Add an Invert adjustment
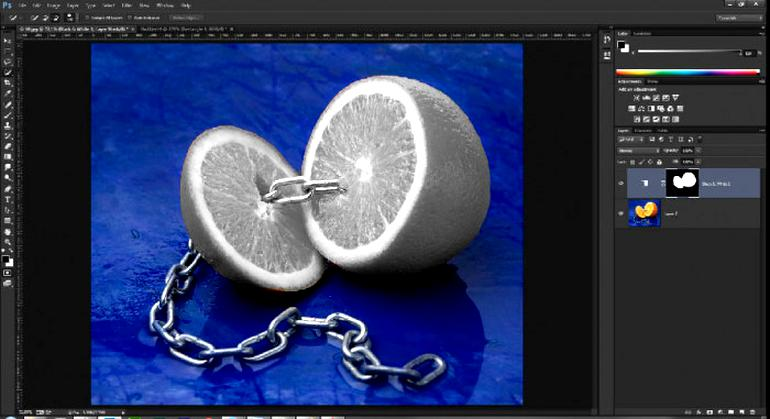Screen dimensions: 770x419 tap(637, 119)
